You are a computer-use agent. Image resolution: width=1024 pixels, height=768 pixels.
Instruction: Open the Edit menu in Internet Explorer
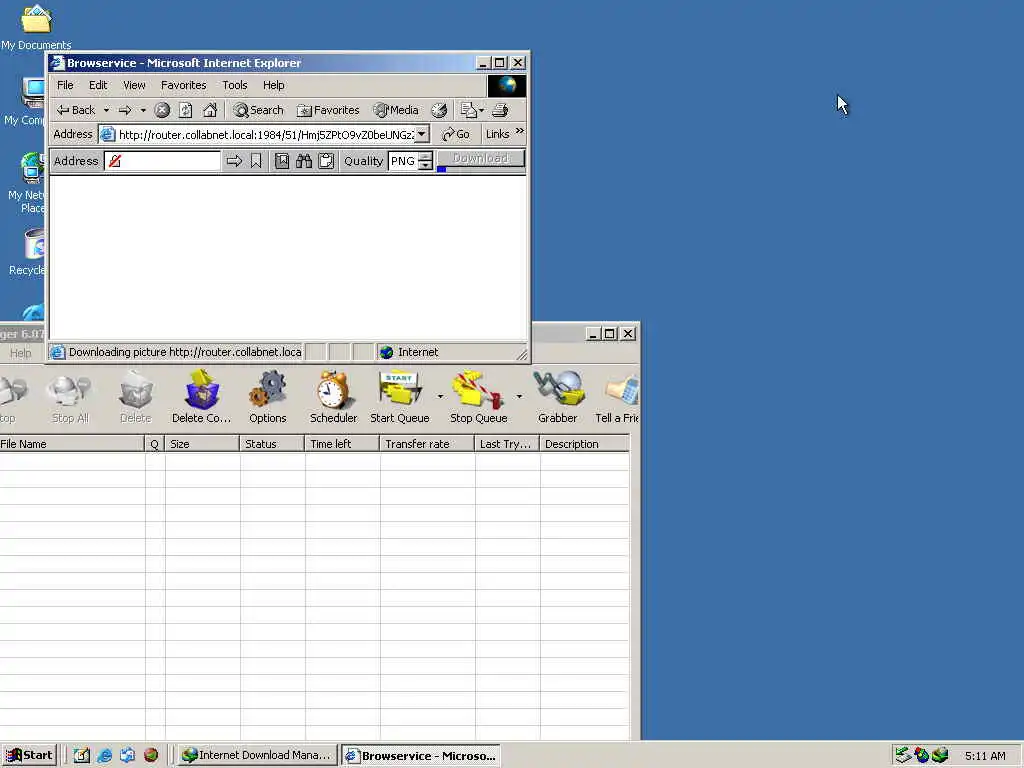click(98, 85)
